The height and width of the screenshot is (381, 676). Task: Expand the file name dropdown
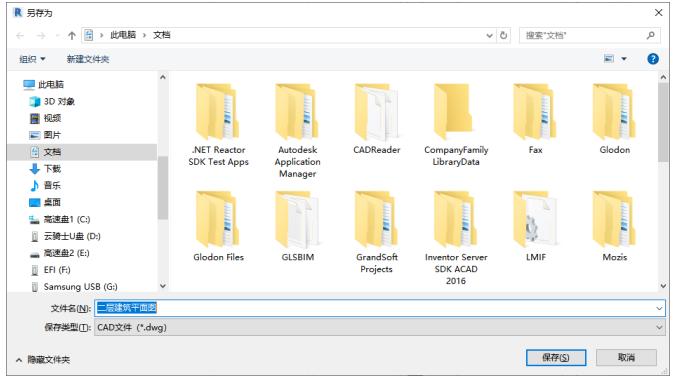659,308
